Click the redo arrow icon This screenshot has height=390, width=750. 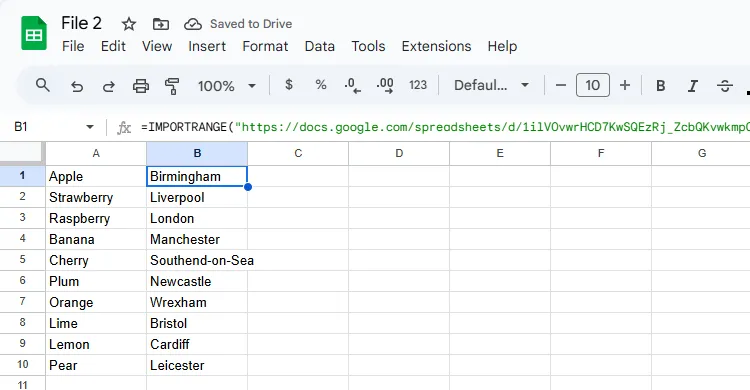click(109, 86)
